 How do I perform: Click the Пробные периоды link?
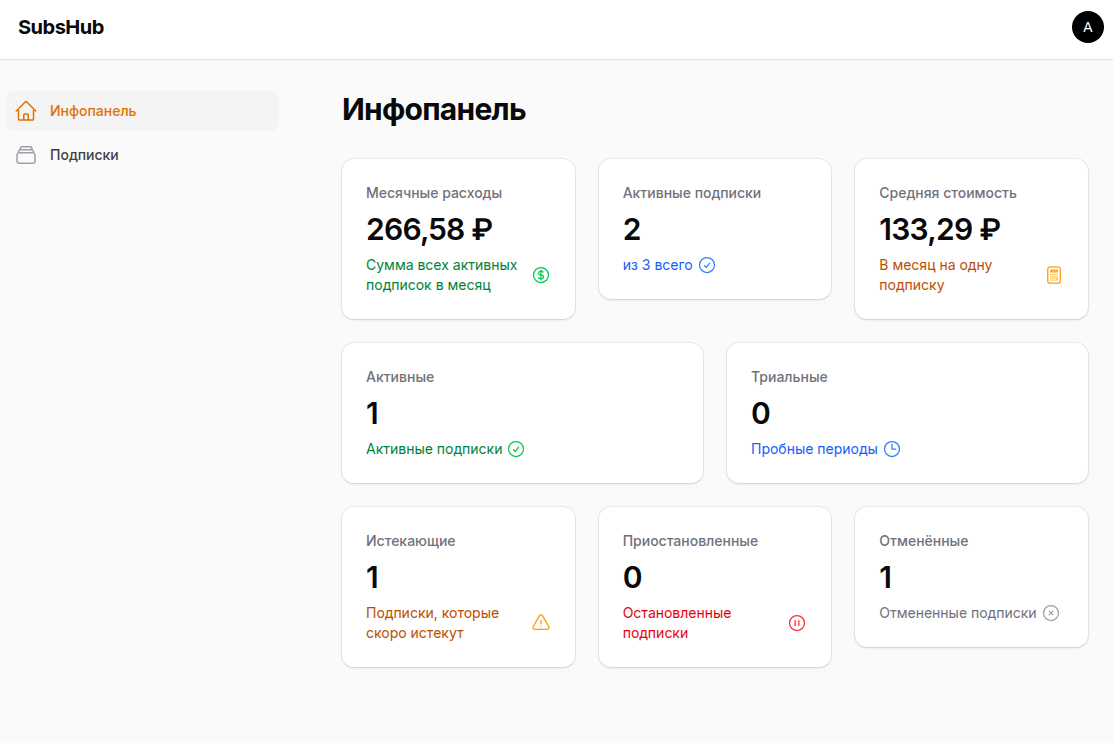[x=812, y=449]
